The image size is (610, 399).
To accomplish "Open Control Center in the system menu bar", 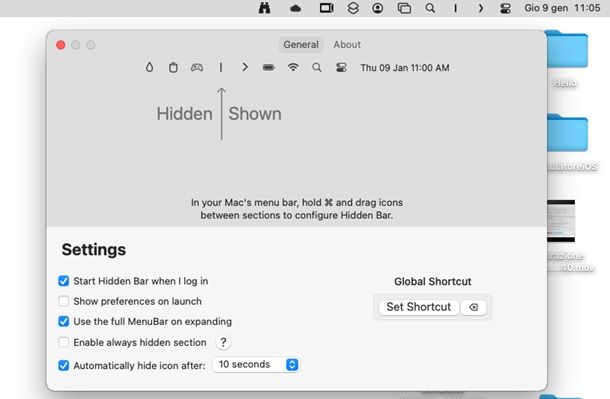I will pyautogui.click(x=505, y=8).
